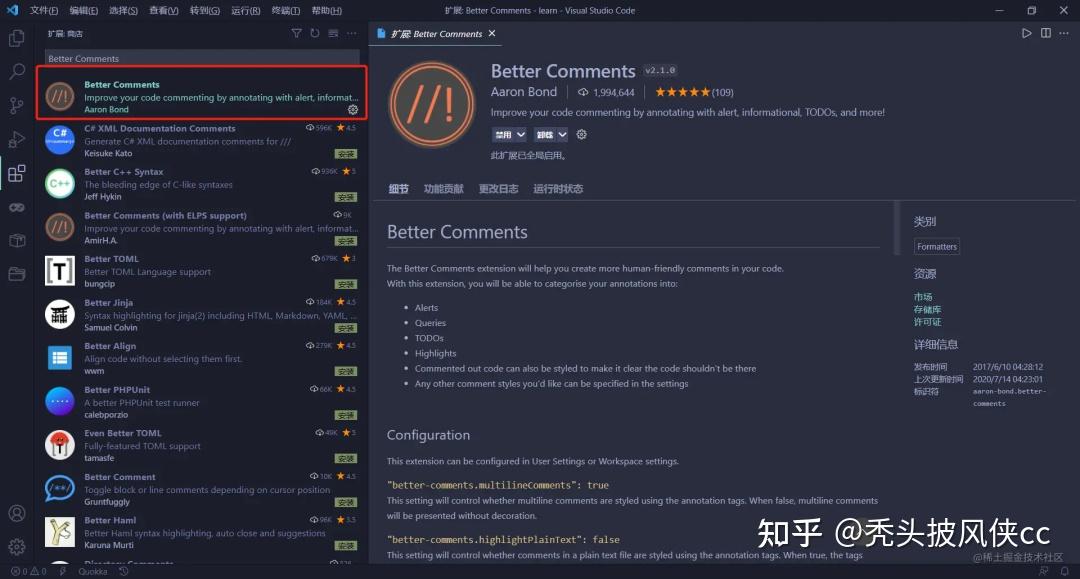
Task: Click the 禁用 disable button
Action: point(503,134)
